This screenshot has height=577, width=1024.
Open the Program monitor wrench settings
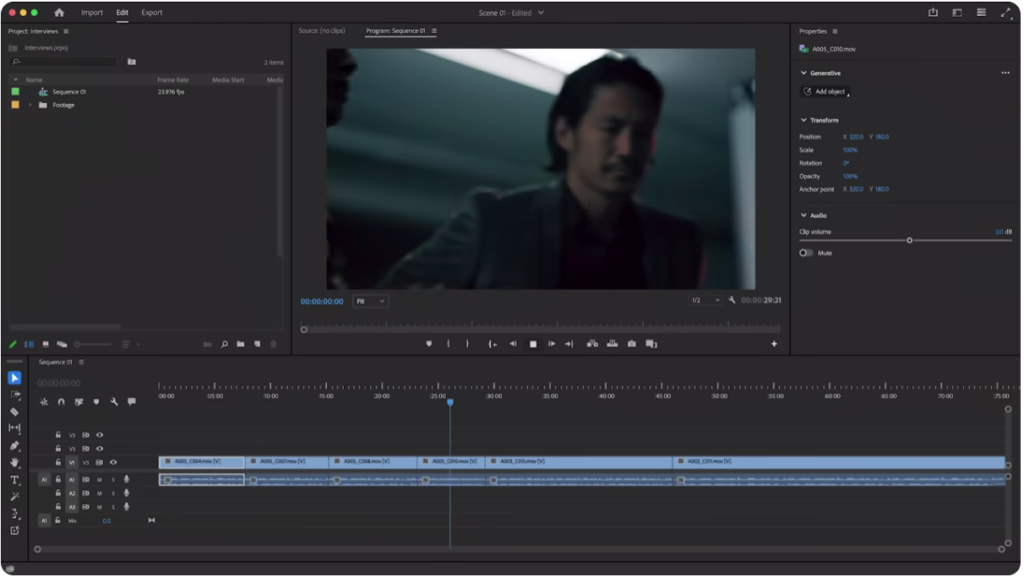(732, 300)
